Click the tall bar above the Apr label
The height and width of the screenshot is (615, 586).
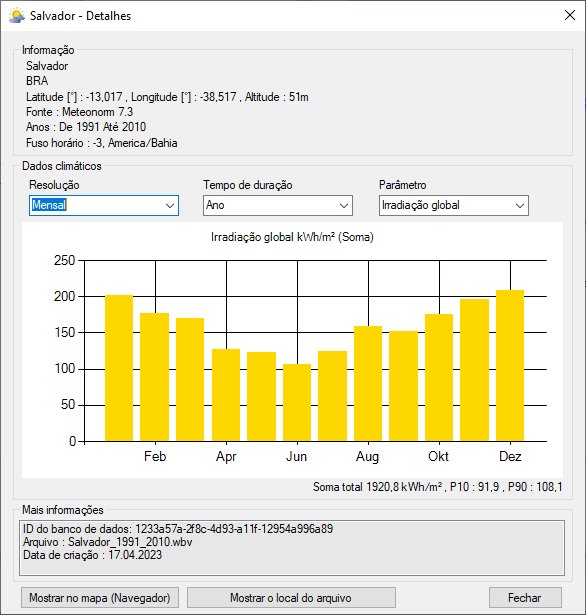(226, 395)
